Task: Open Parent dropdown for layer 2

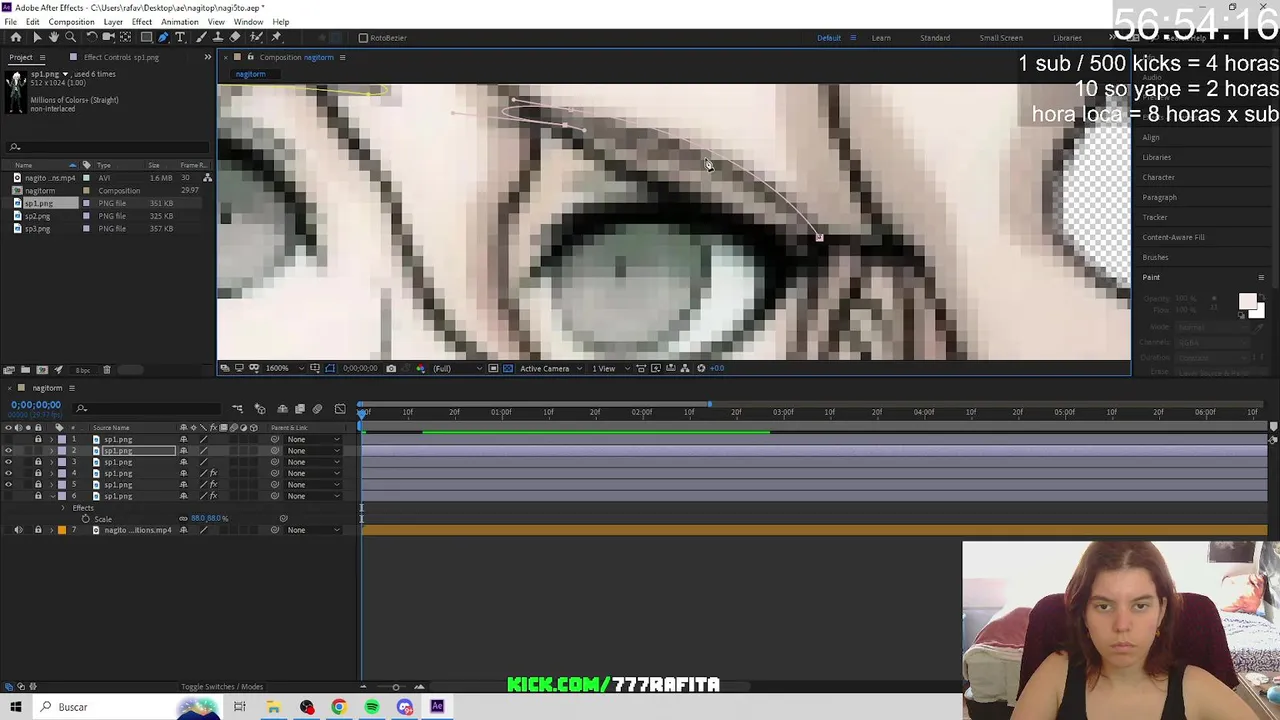Action: [x=314, y=451]
